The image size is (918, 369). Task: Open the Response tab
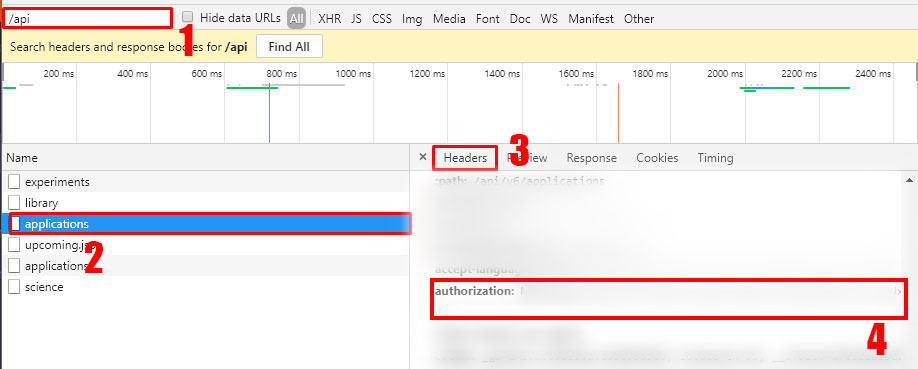[x=591, y=158]
